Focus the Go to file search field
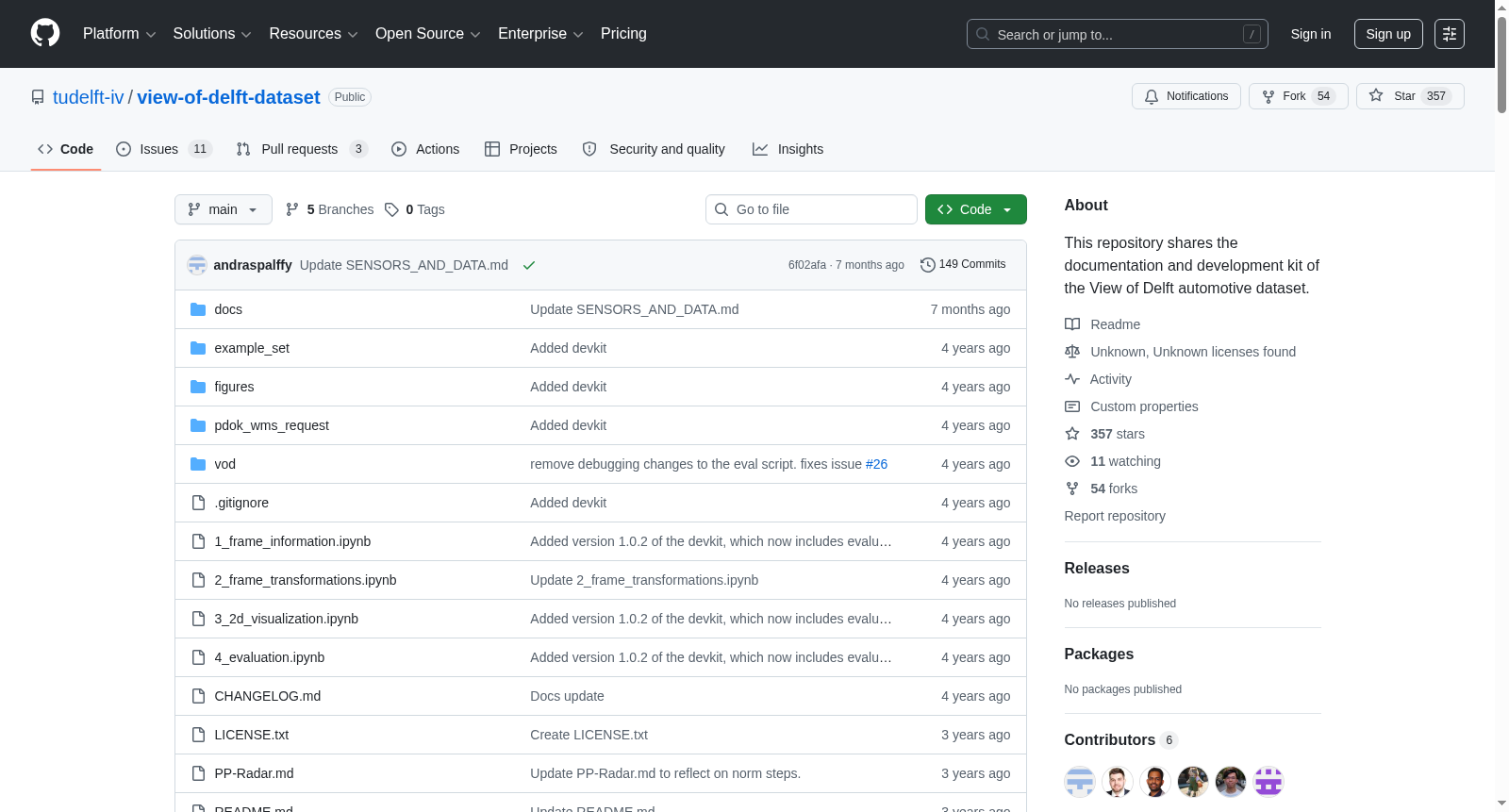The image size is (1509, 812). click(811, 209)
